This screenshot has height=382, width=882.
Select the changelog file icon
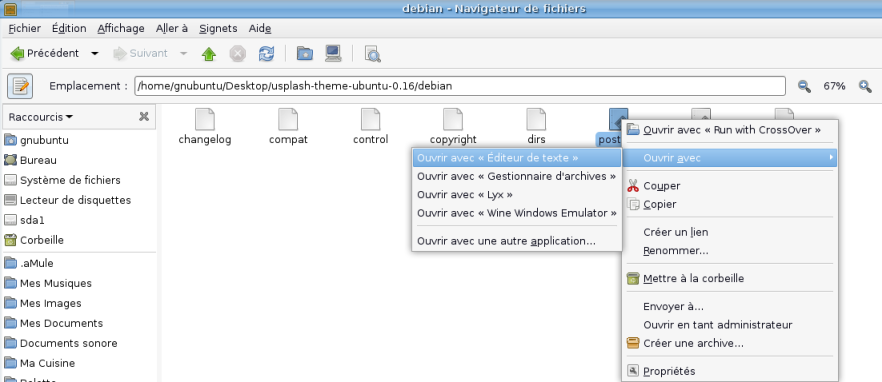point(205,120)
